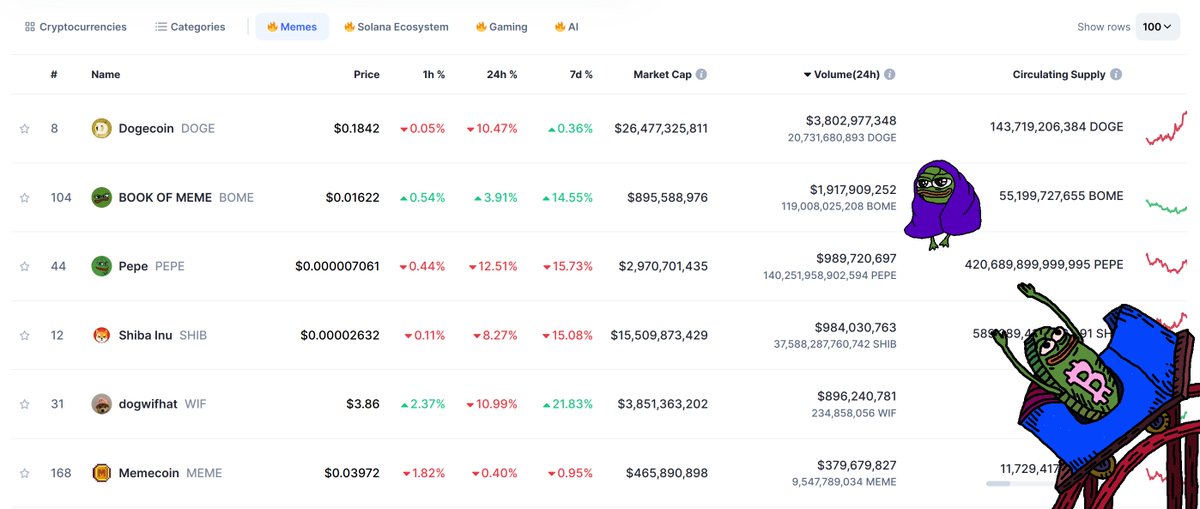Open Volume(24h) info tooltip icon
Screen dimensions: 1200x509
click(x=890, y=75)
